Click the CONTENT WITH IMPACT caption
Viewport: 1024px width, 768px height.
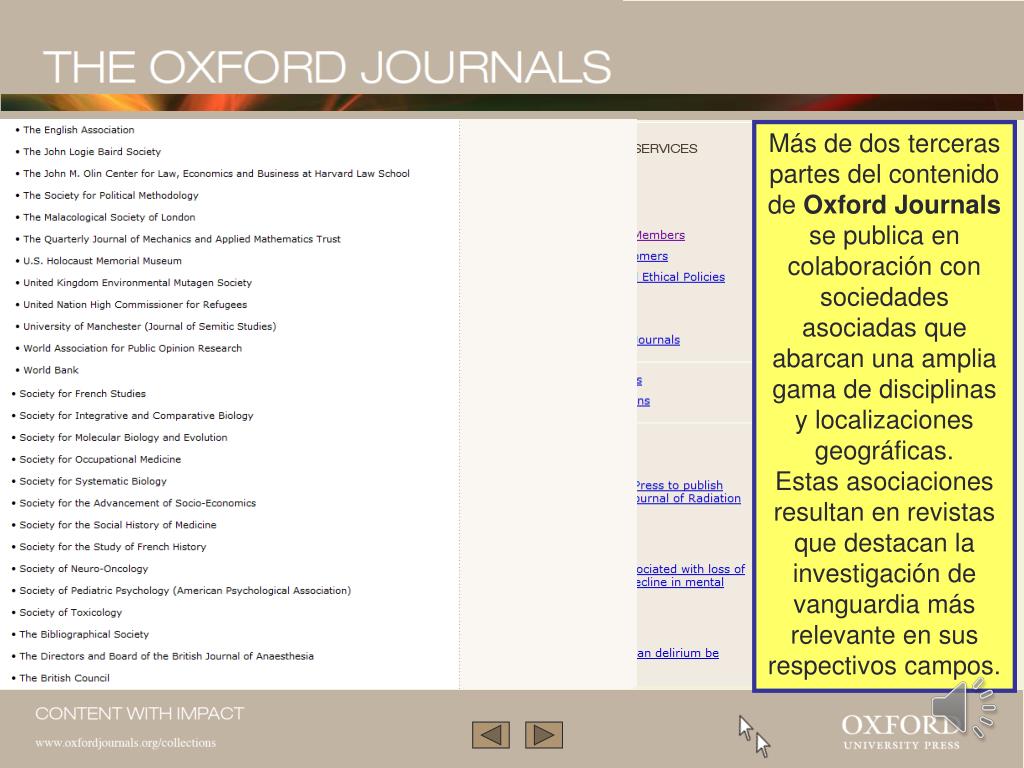(x=139, y=713)
